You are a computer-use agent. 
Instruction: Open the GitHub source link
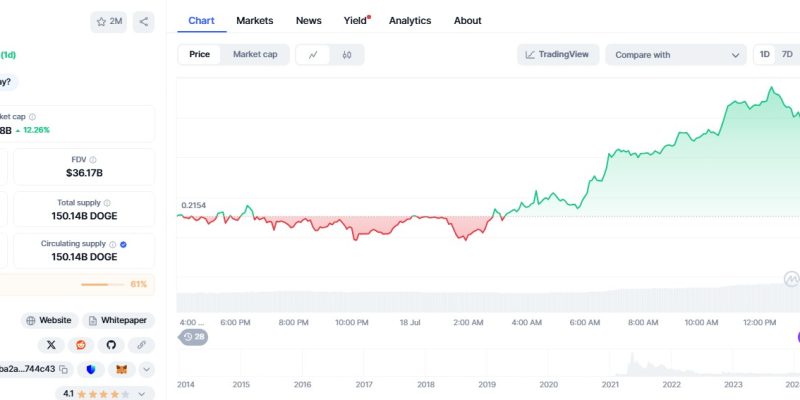[111, 345]
